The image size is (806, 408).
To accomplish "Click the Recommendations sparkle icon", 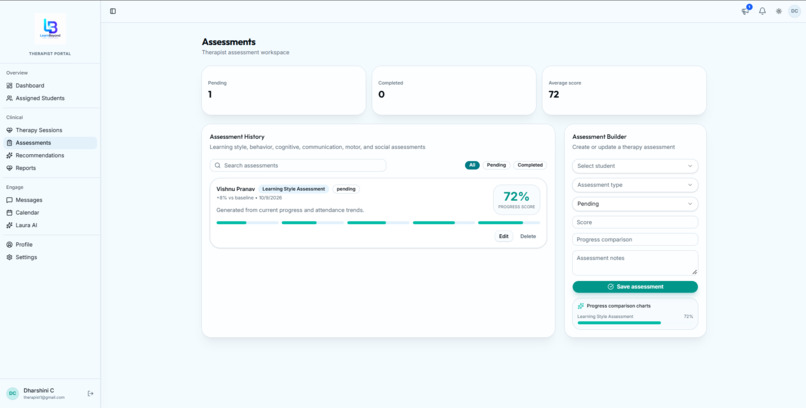I will click(9, 155).
